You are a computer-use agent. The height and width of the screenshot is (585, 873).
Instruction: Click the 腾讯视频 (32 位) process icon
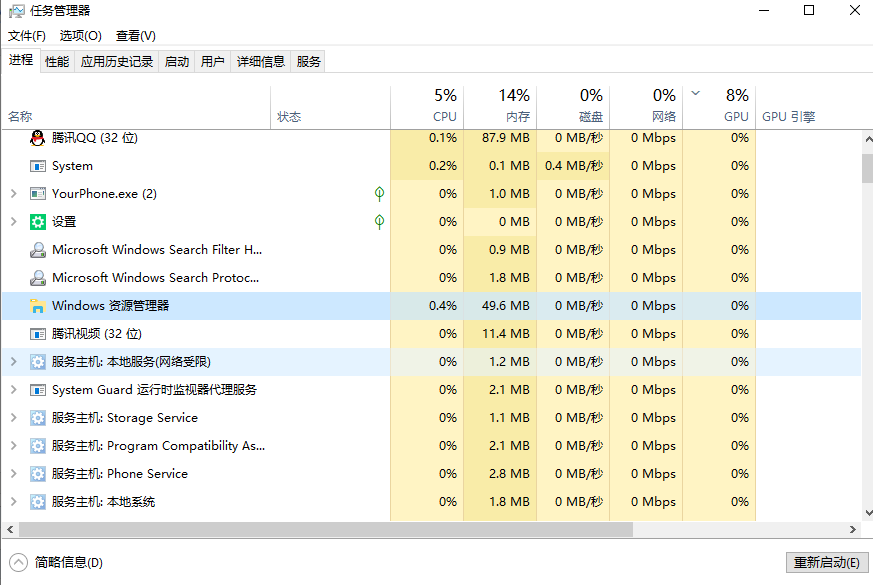point(37,334)
